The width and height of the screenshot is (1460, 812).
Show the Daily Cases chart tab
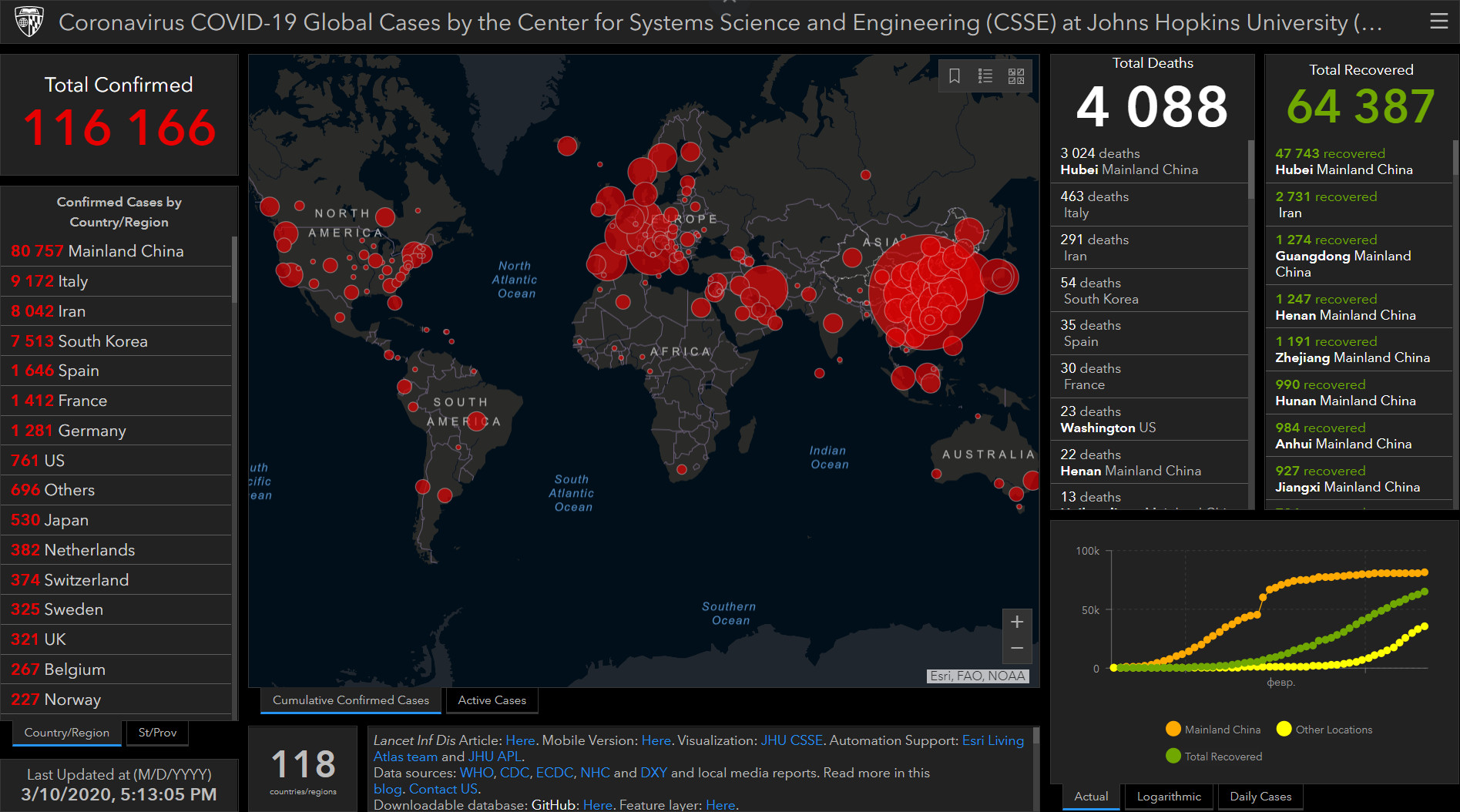click(x=1260, y=797)
